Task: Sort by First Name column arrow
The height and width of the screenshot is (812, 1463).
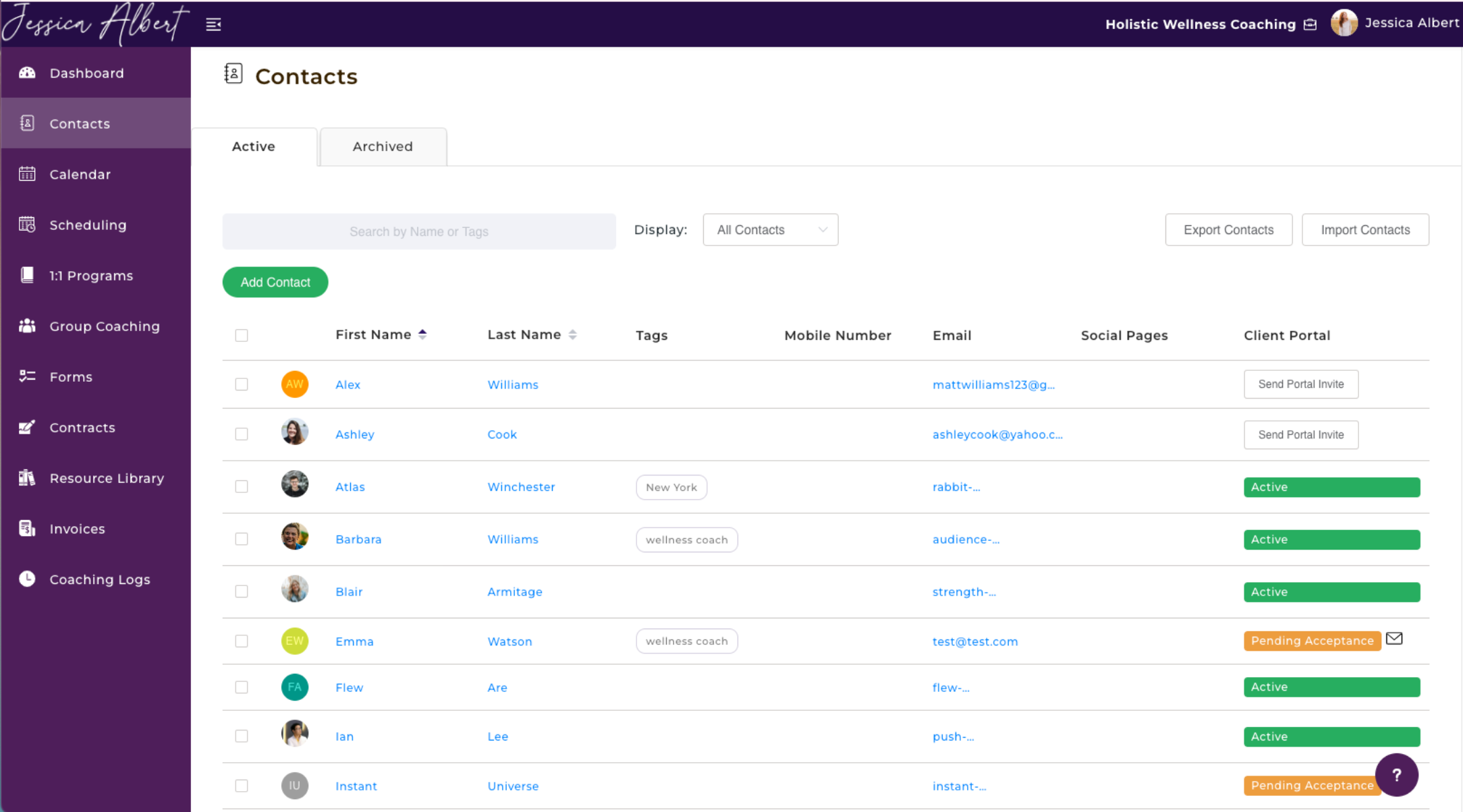Action: pos(422,335)
